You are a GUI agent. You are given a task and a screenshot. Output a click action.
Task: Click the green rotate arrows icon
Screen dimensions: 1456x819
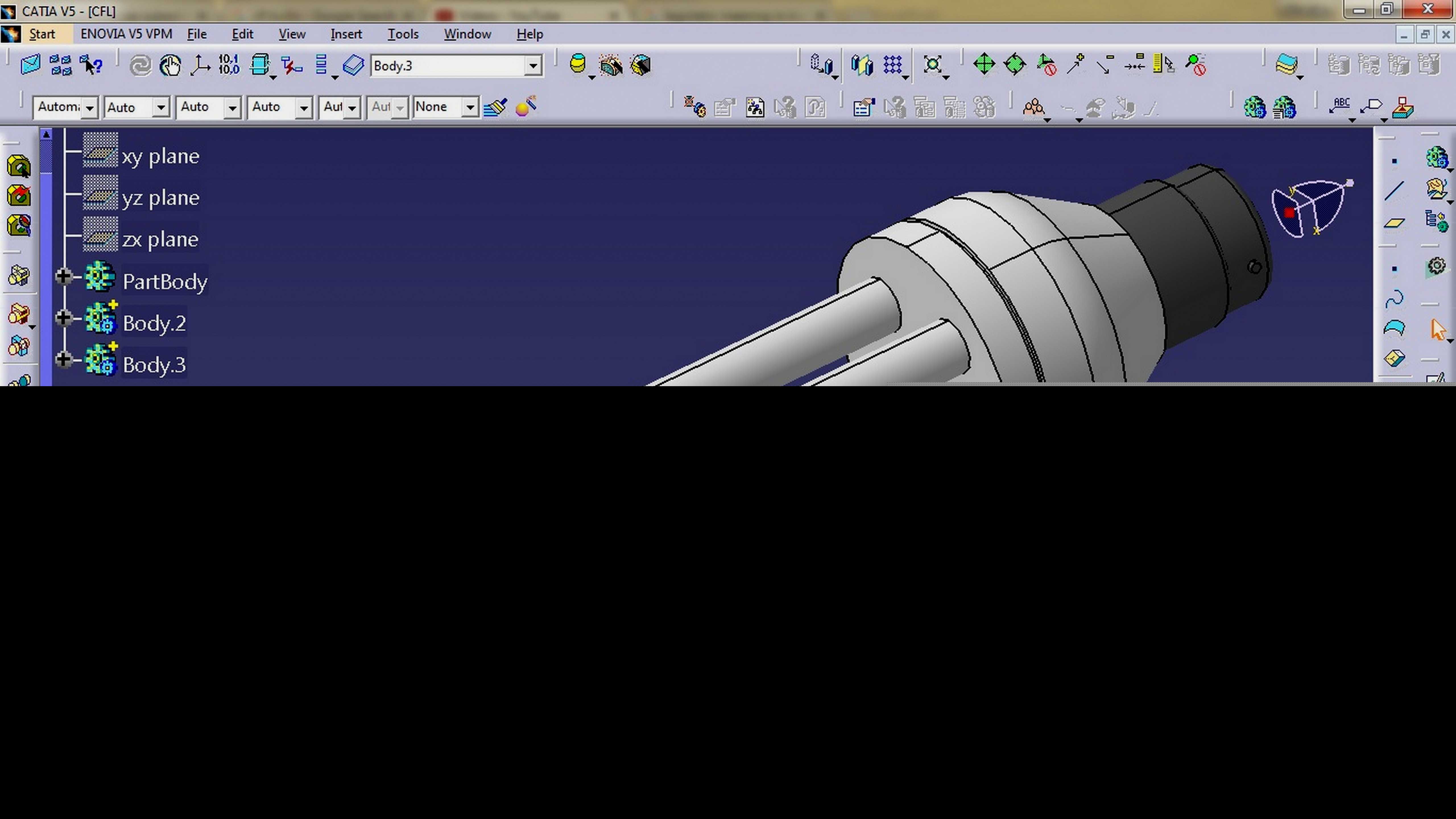click(1015, 64)
